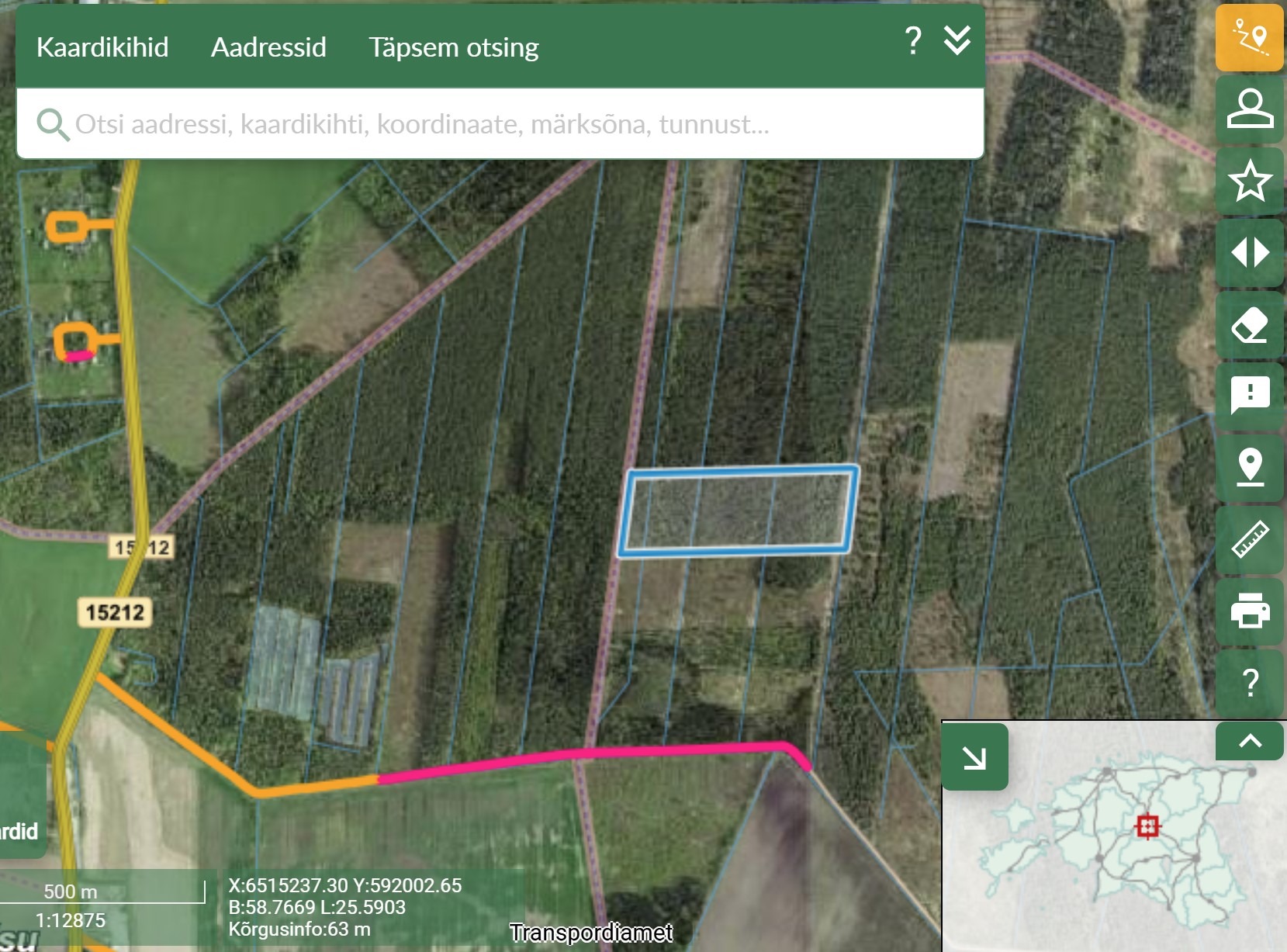Viewport: 1287px width, 952px height.
Task: Open the feedback report icon
Action: click(x=1249, y=396)
